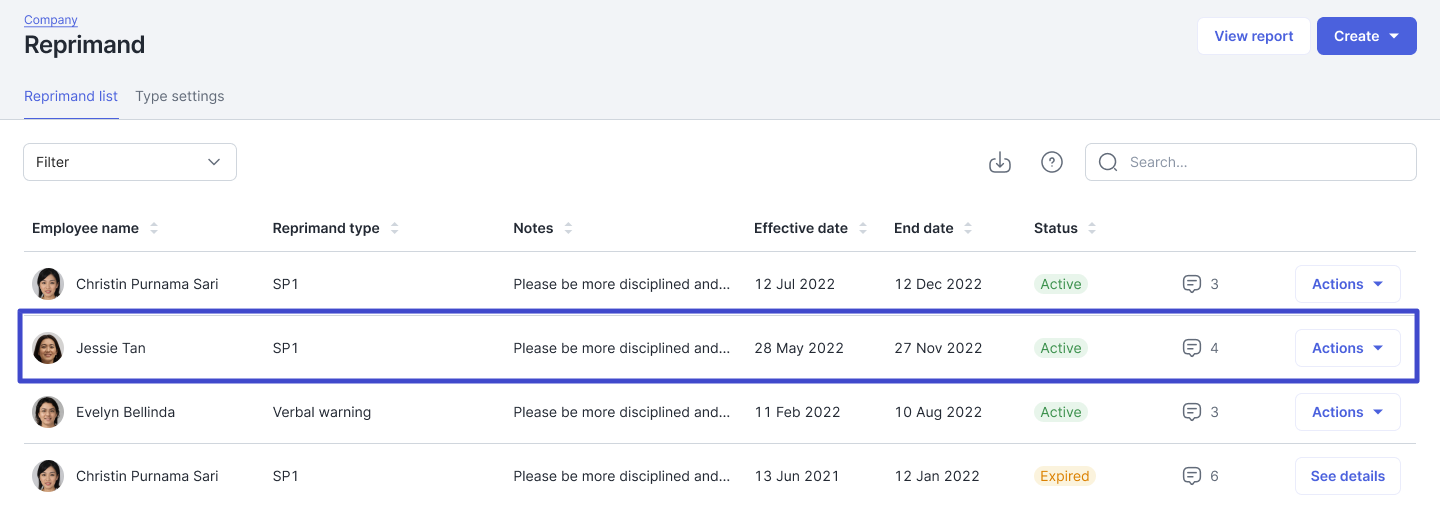
Task: Sort by Status column
Action: coord(1092,228)
